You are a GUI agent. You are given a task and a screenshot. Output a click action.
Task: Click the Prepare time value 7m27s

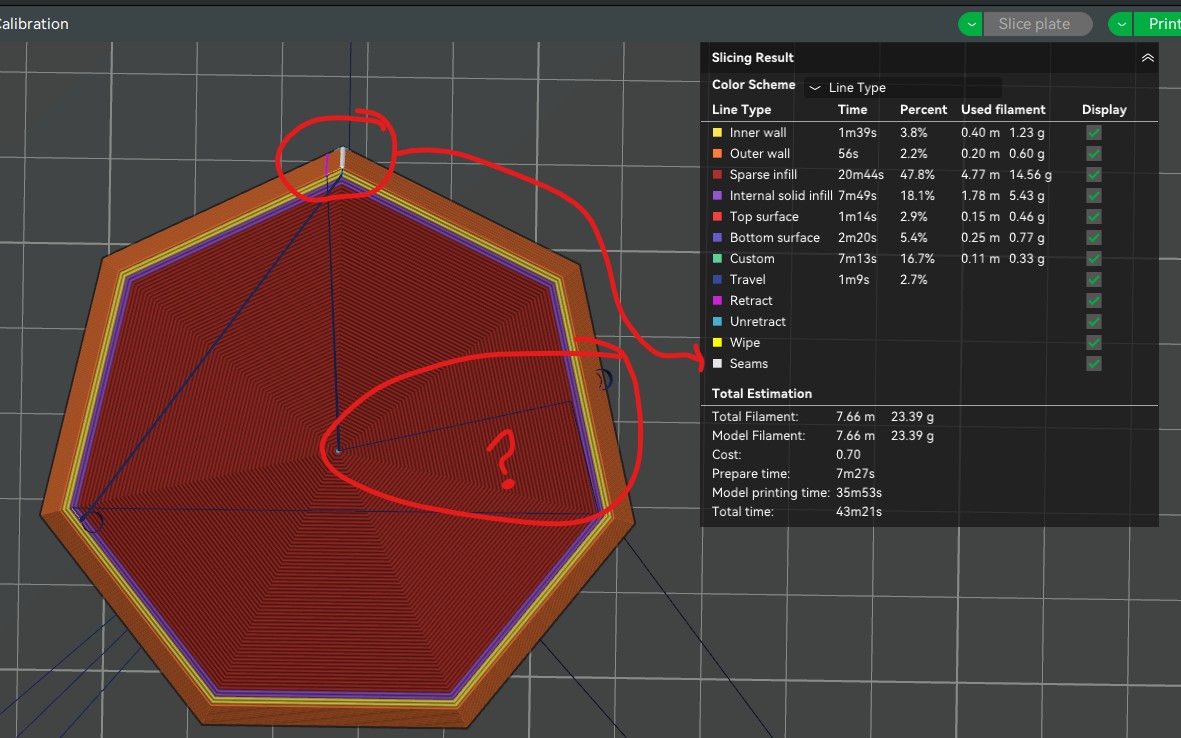[856, 474]
